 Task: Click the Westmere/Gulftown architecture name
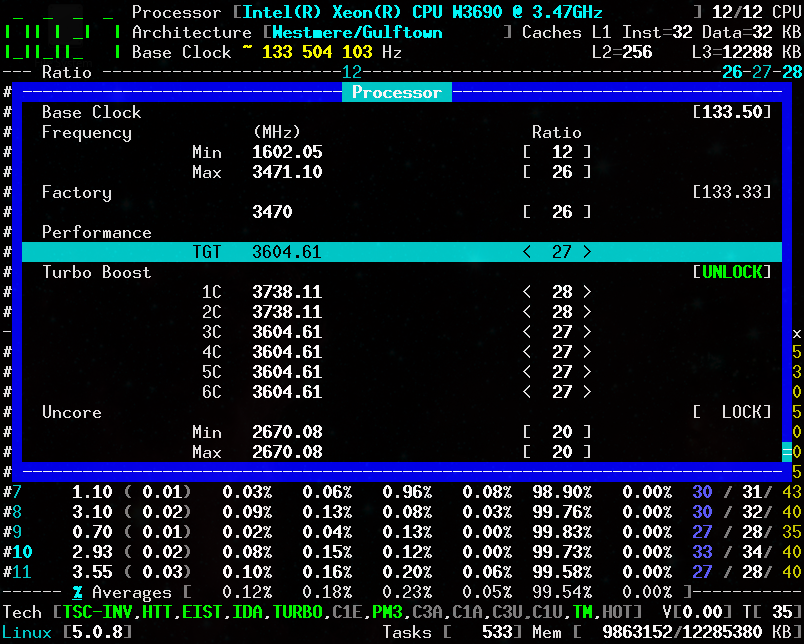pos(357,32)
